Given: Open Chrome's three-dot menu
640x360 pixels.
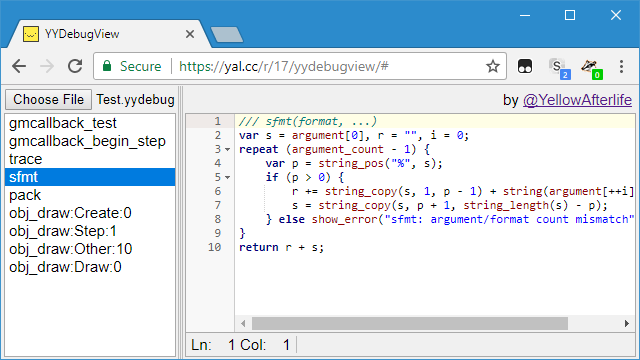Looking at the screenshot, I should pos(621,66).
